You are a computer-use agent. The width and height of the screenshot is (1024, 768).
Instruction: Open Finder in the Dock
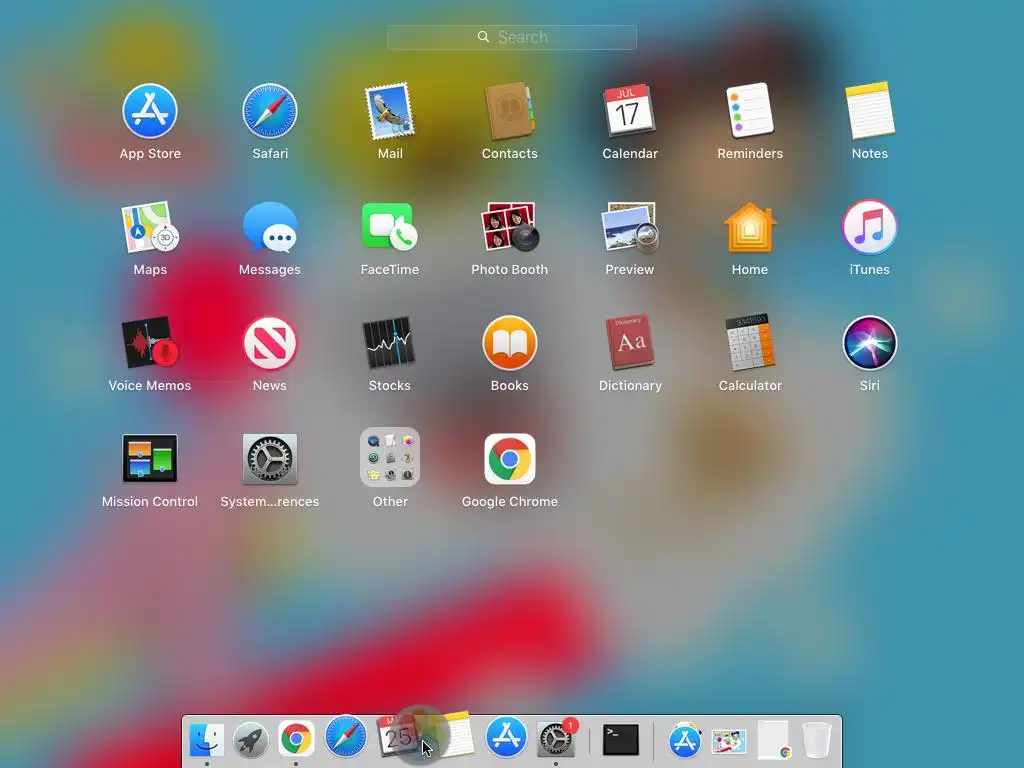pyautogui.click(x=206, y=740)
